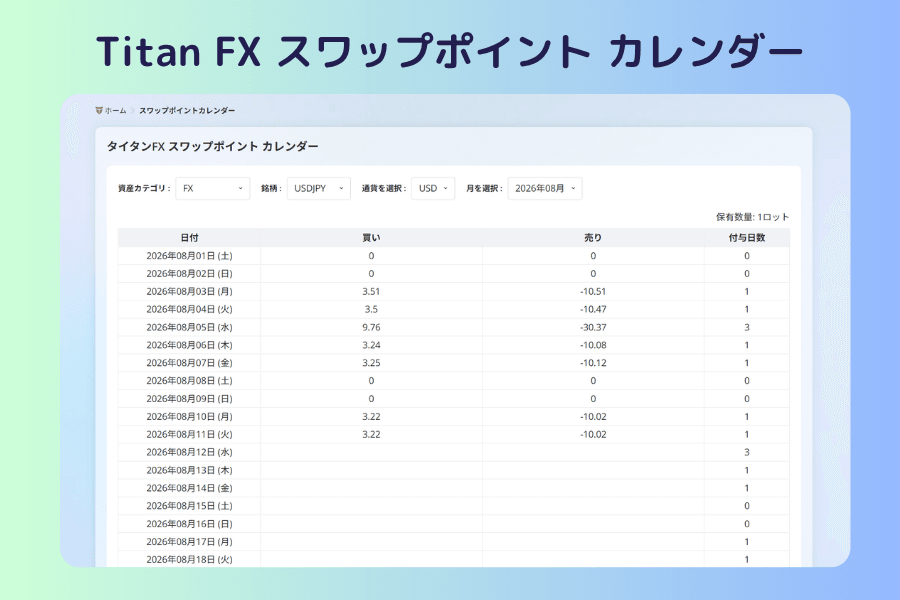Open the 通貨を選択 dropdown showing USD

[x=433, y=188]
